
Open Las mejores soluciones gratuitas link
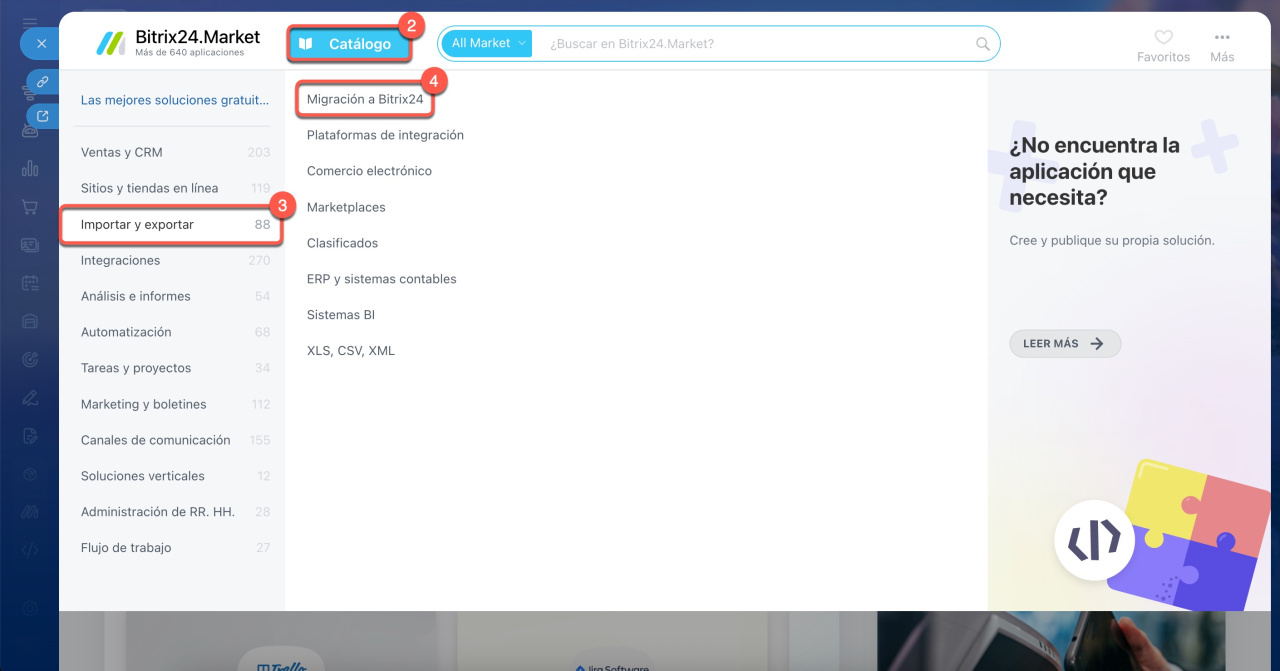click(x=175, y=100)
